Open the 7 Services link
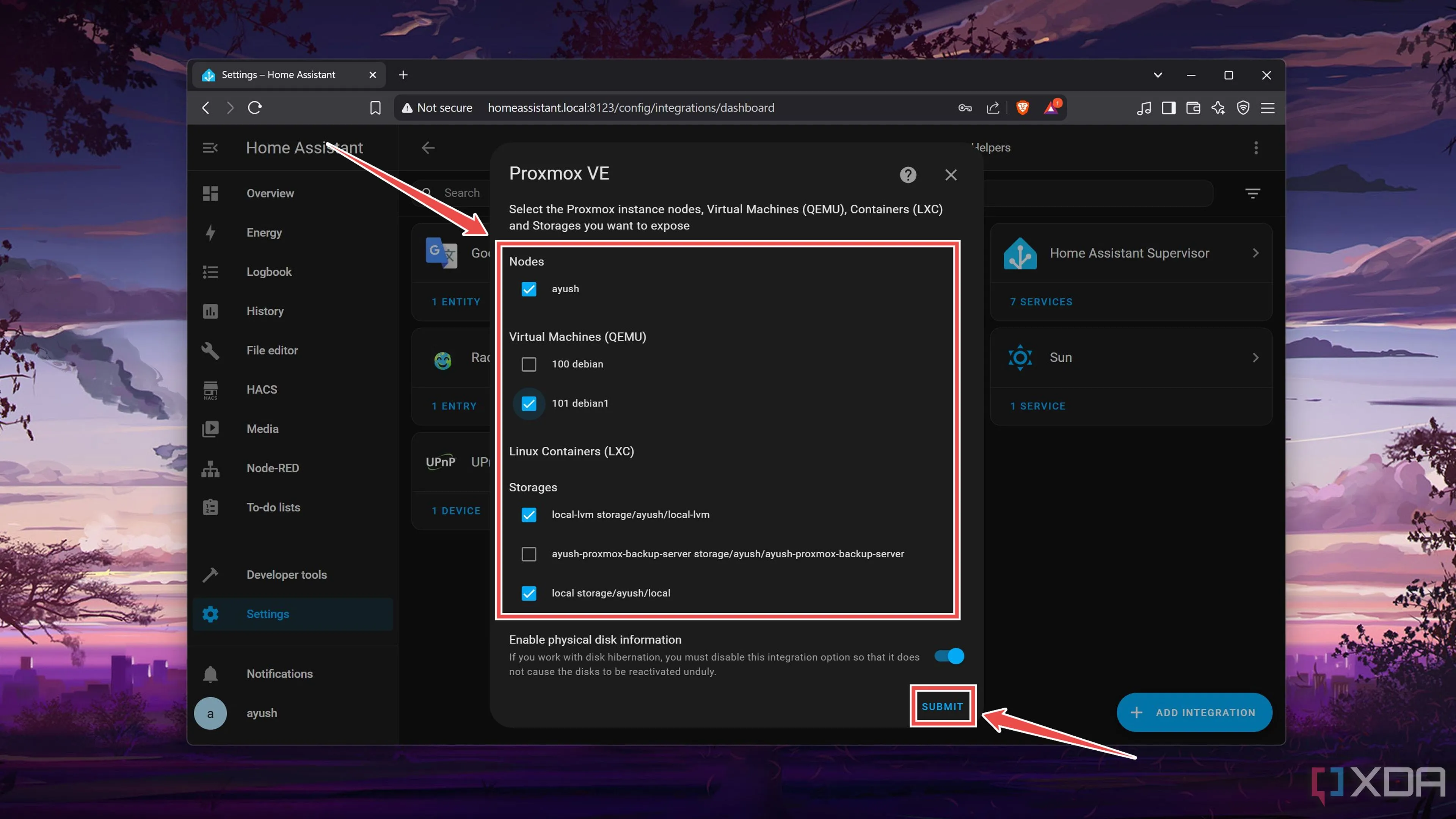This screenshot has width=1456, height=819. pos(1041,302)
